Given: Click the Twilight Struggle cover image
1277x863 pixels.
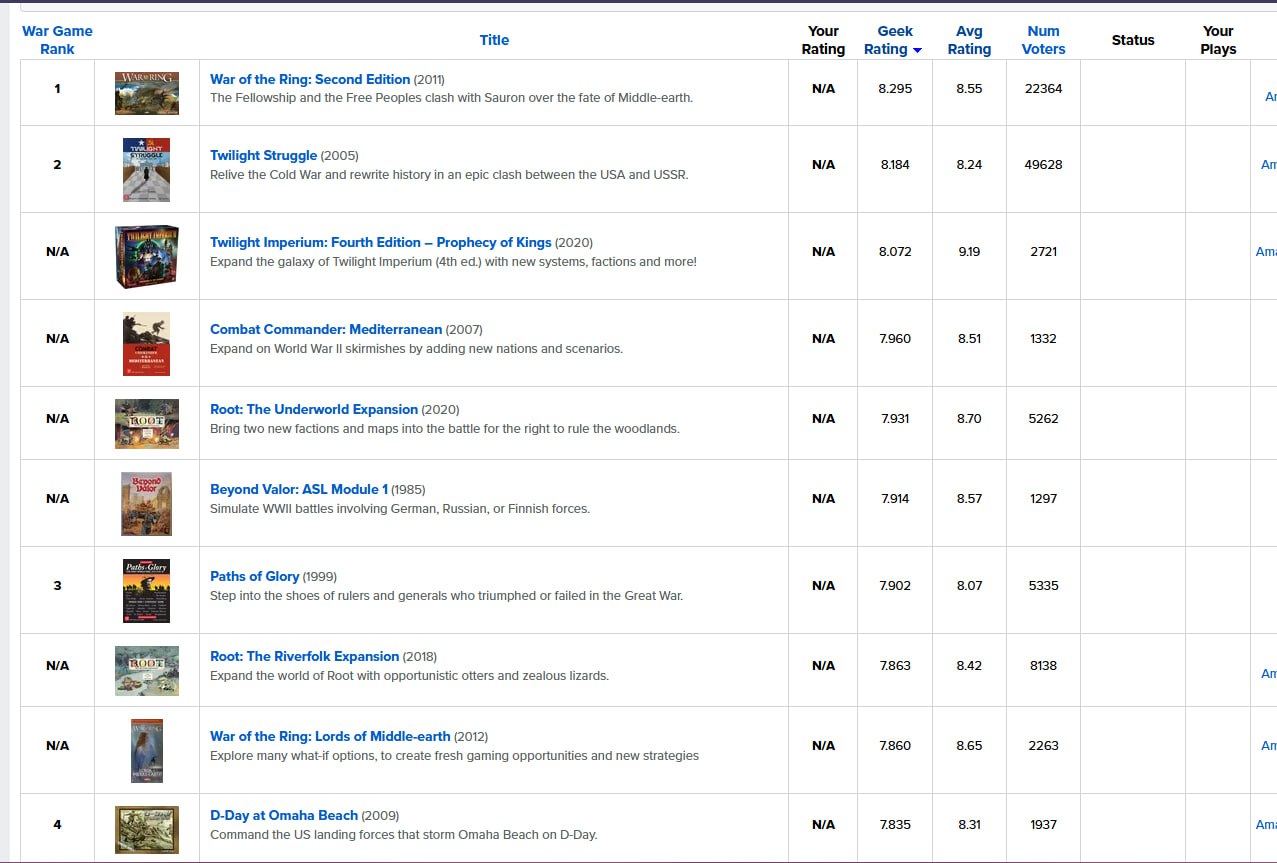Looking at the screenshot, I should click(147, 170).
